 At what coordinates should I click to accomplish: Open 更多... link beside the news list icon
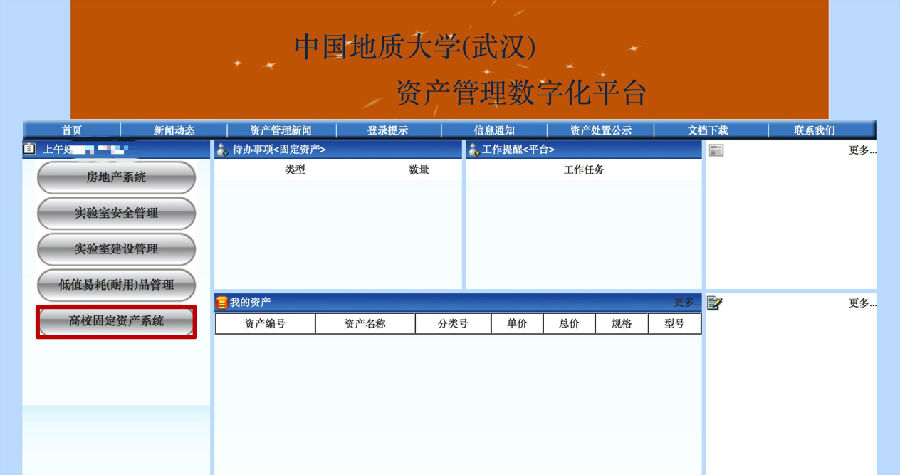point(863,150)
